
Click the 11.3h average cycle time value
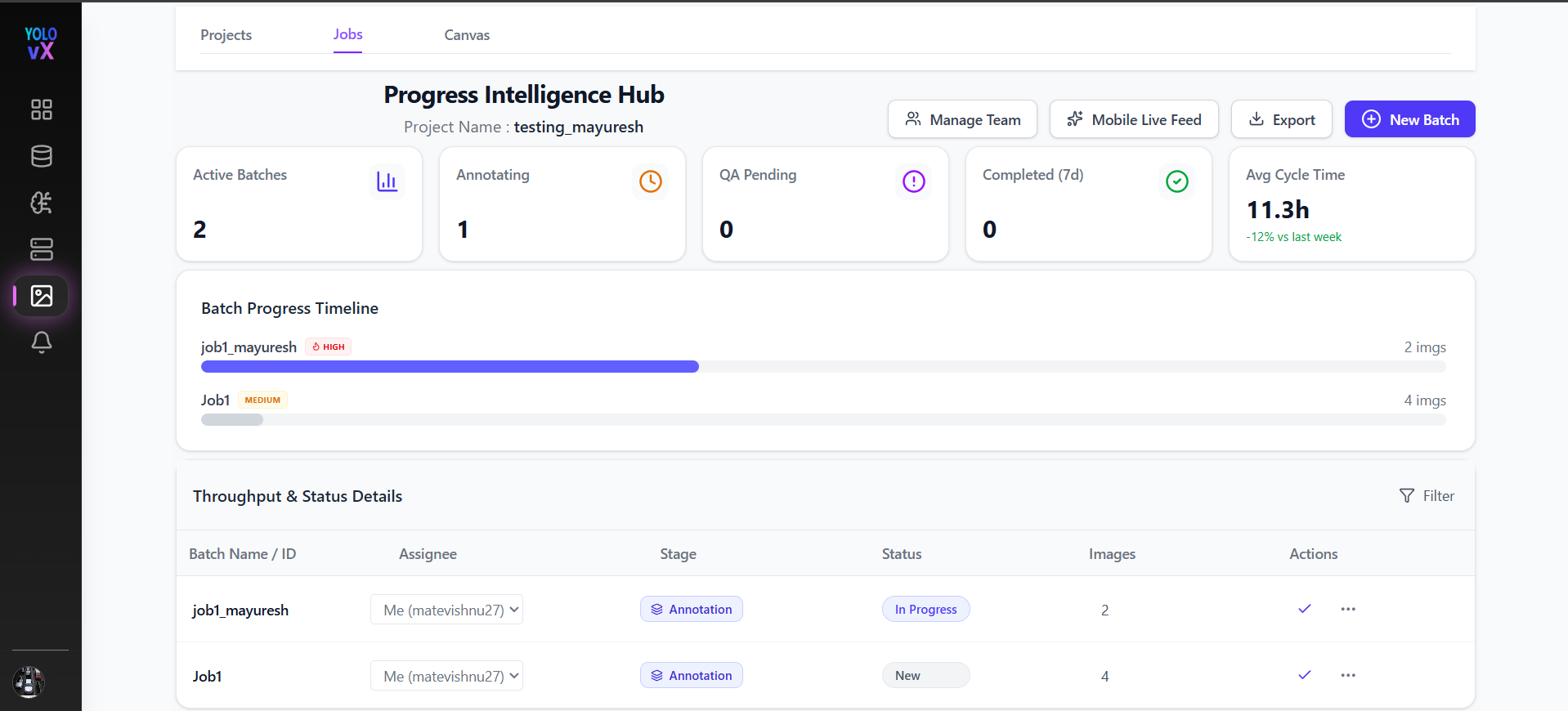(x=1278, y=210)
